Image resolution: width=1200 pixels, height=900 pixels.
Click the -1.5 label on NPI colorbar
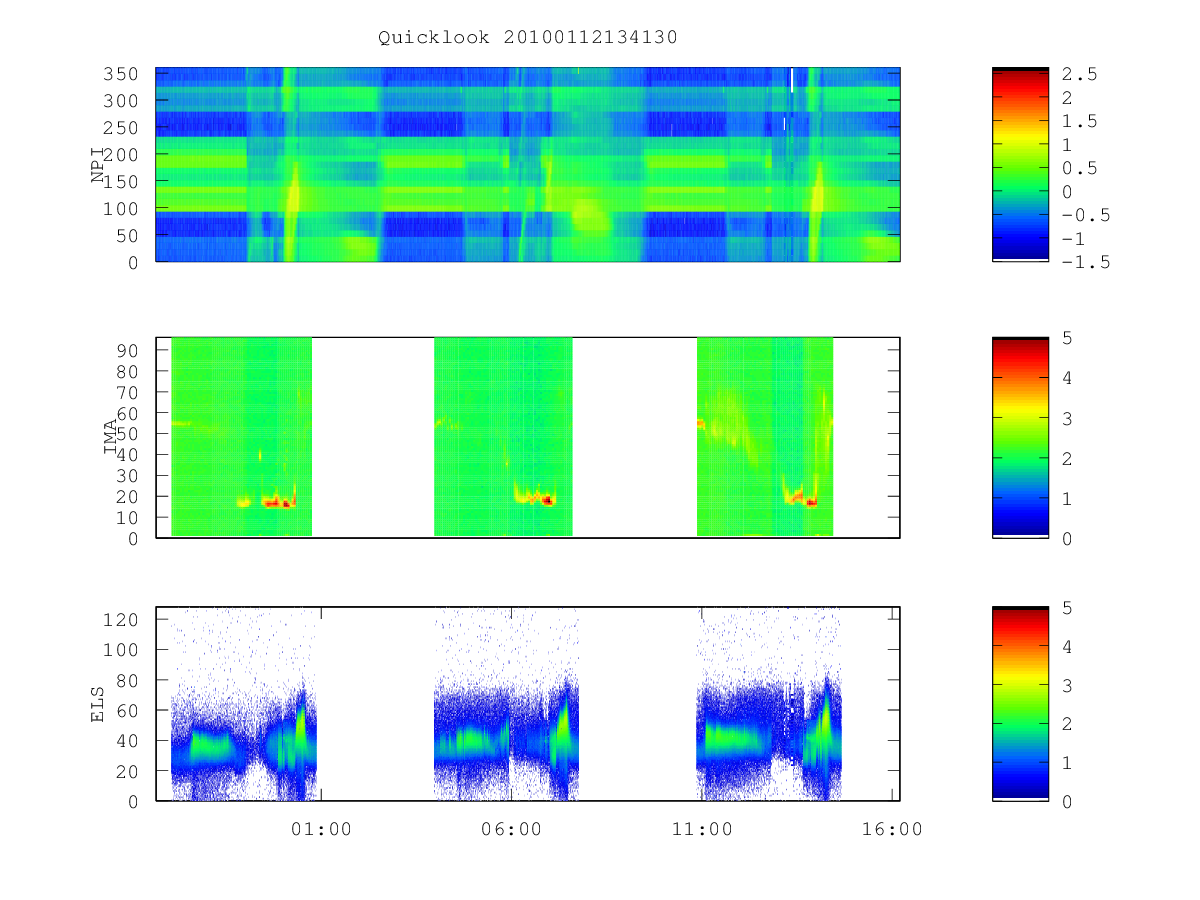point(1086,262)
